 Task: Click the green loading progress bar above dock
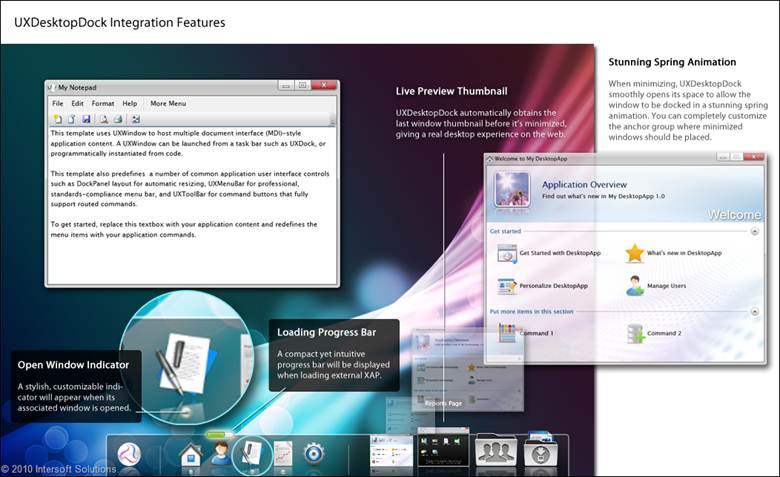(217, 435)
